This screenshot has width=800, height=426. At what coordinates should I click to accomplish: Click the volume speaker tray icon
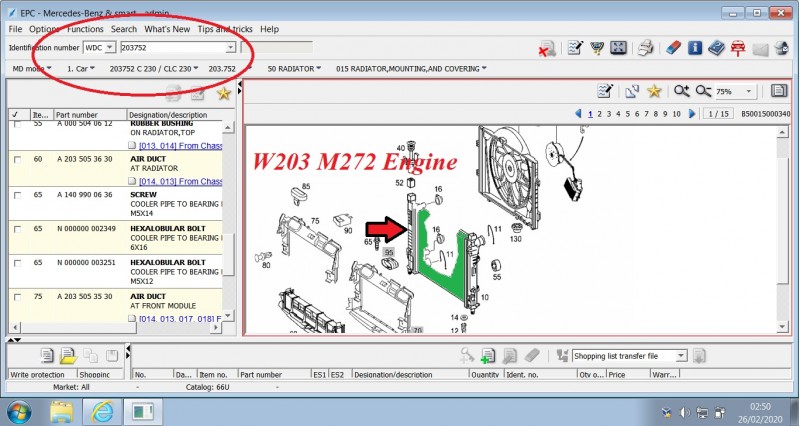(x=684, y=412)
